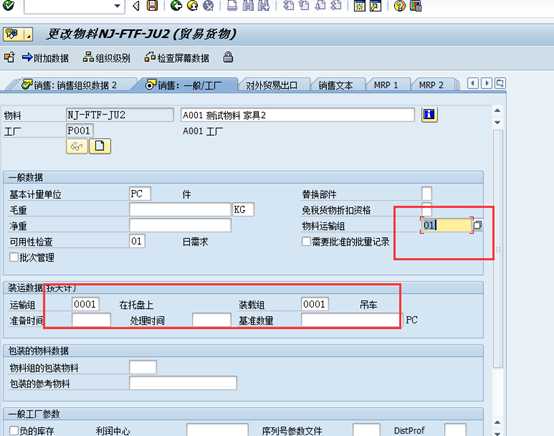Open search help next to 物料运输组
Viewport: 554px width, 436px height.
477,225
